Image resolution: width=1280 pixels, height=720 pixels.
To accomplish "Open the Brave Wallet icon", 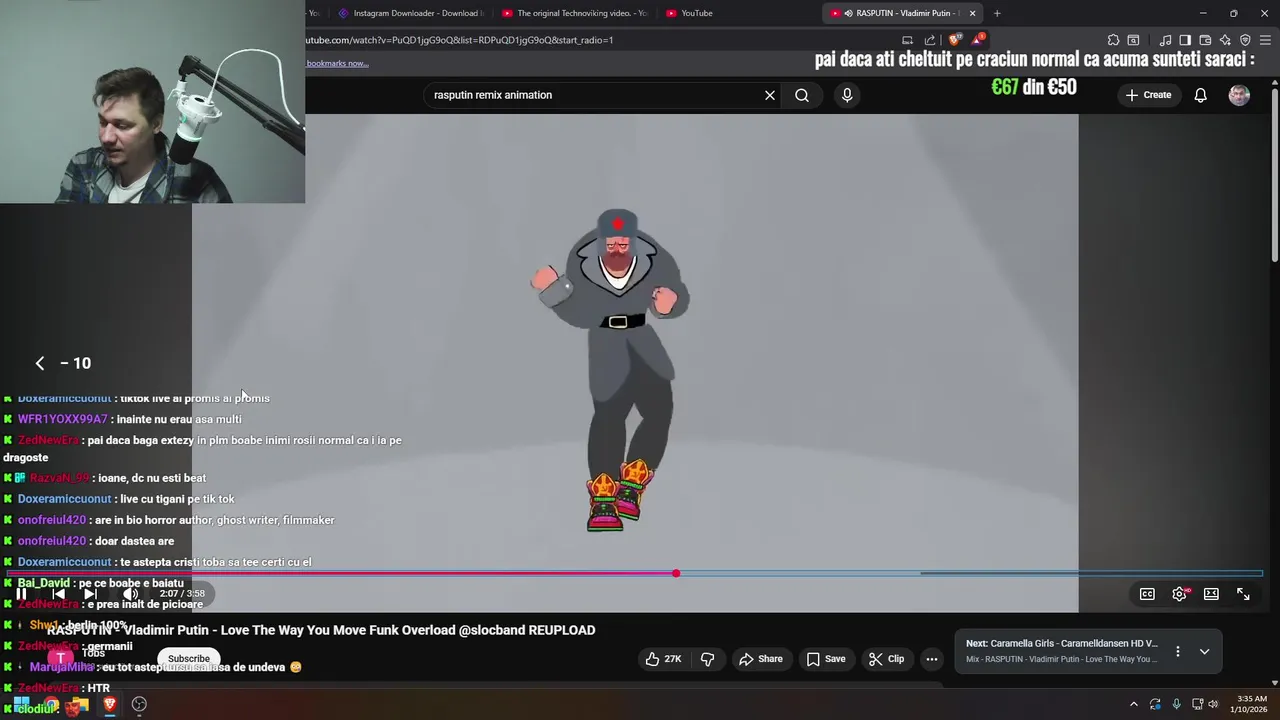I will pyautogui.click(x=1205, y=40).
